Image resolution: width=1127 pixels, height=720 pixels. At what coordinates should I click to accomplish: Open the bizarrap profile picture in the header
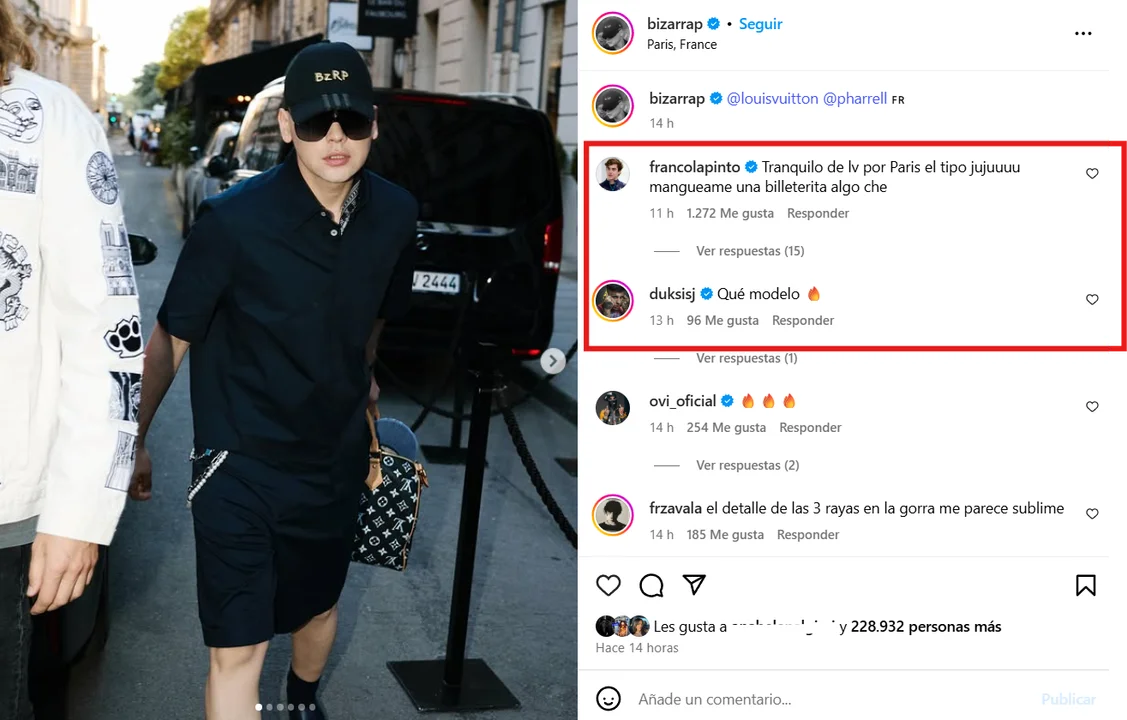point(612,33)
